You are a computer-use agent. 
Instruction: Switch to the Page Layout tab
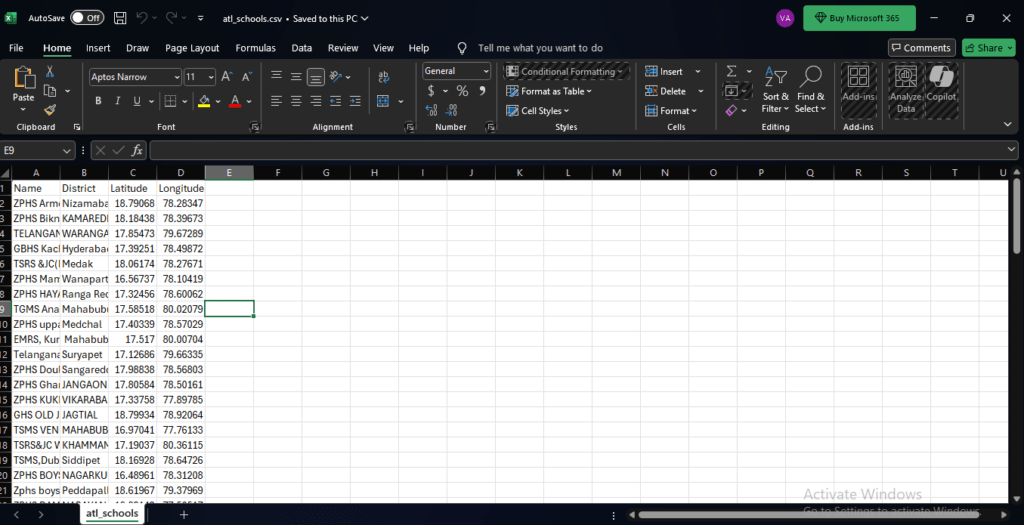click(x=192, y=48)
